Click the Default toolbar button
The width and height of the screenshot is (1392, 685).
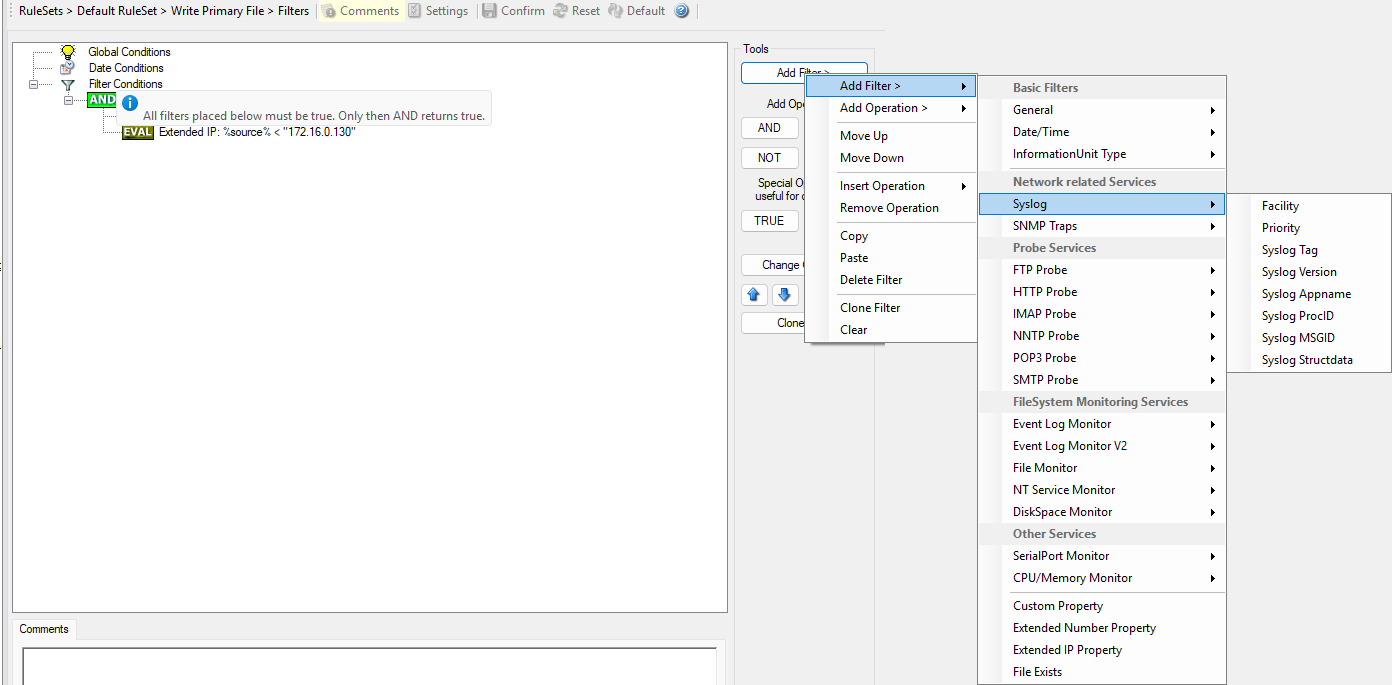(x=637, y=11)
